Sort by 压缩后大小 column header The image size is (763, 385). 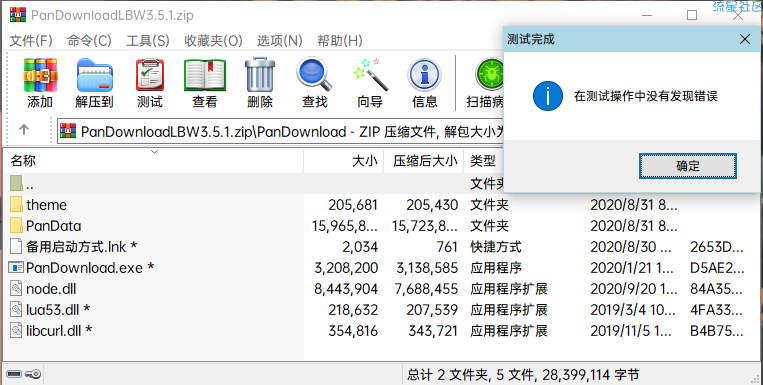point(423,161)
